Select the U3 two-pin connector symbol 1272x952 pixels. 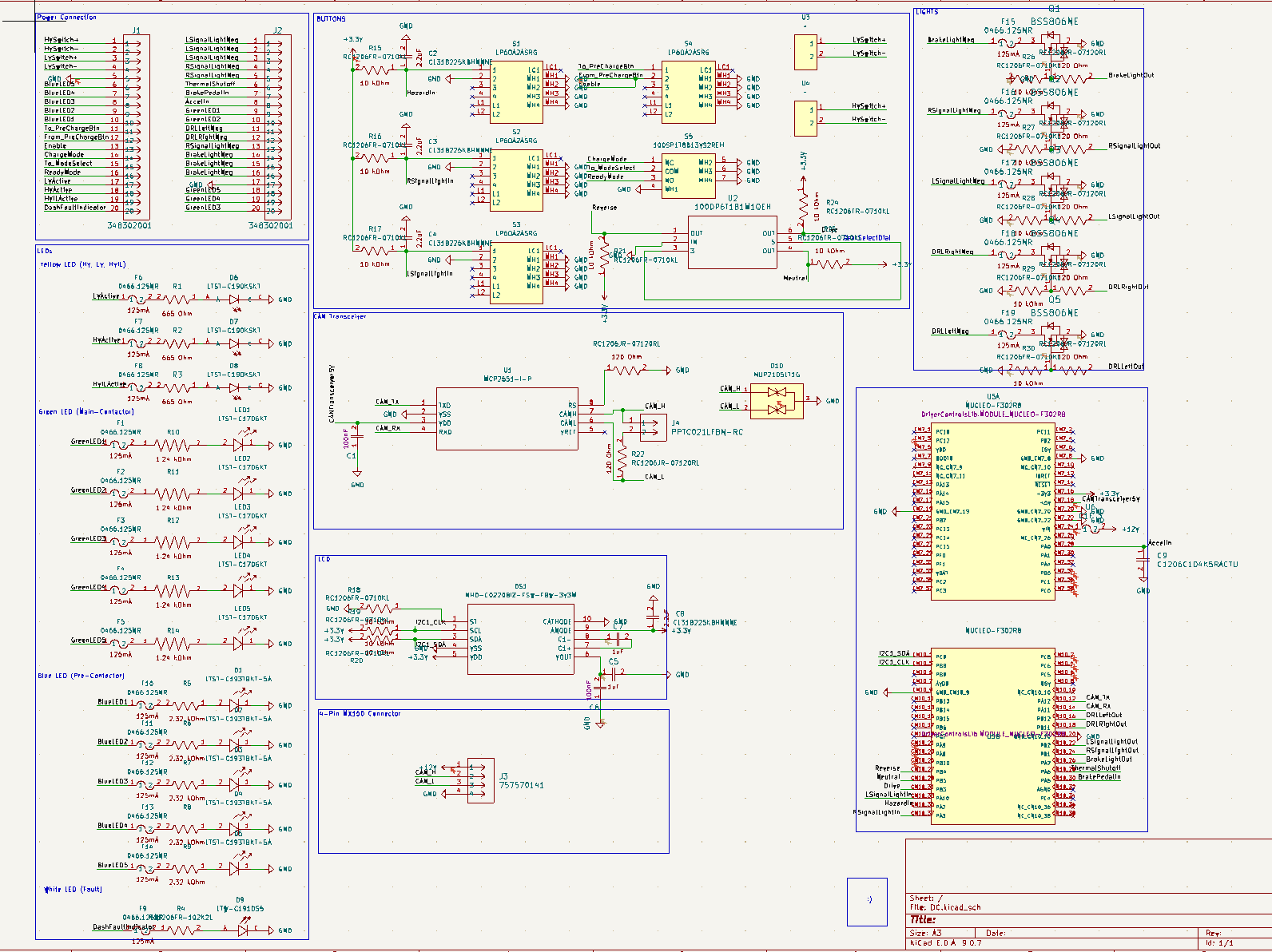(x=805, y=52)
